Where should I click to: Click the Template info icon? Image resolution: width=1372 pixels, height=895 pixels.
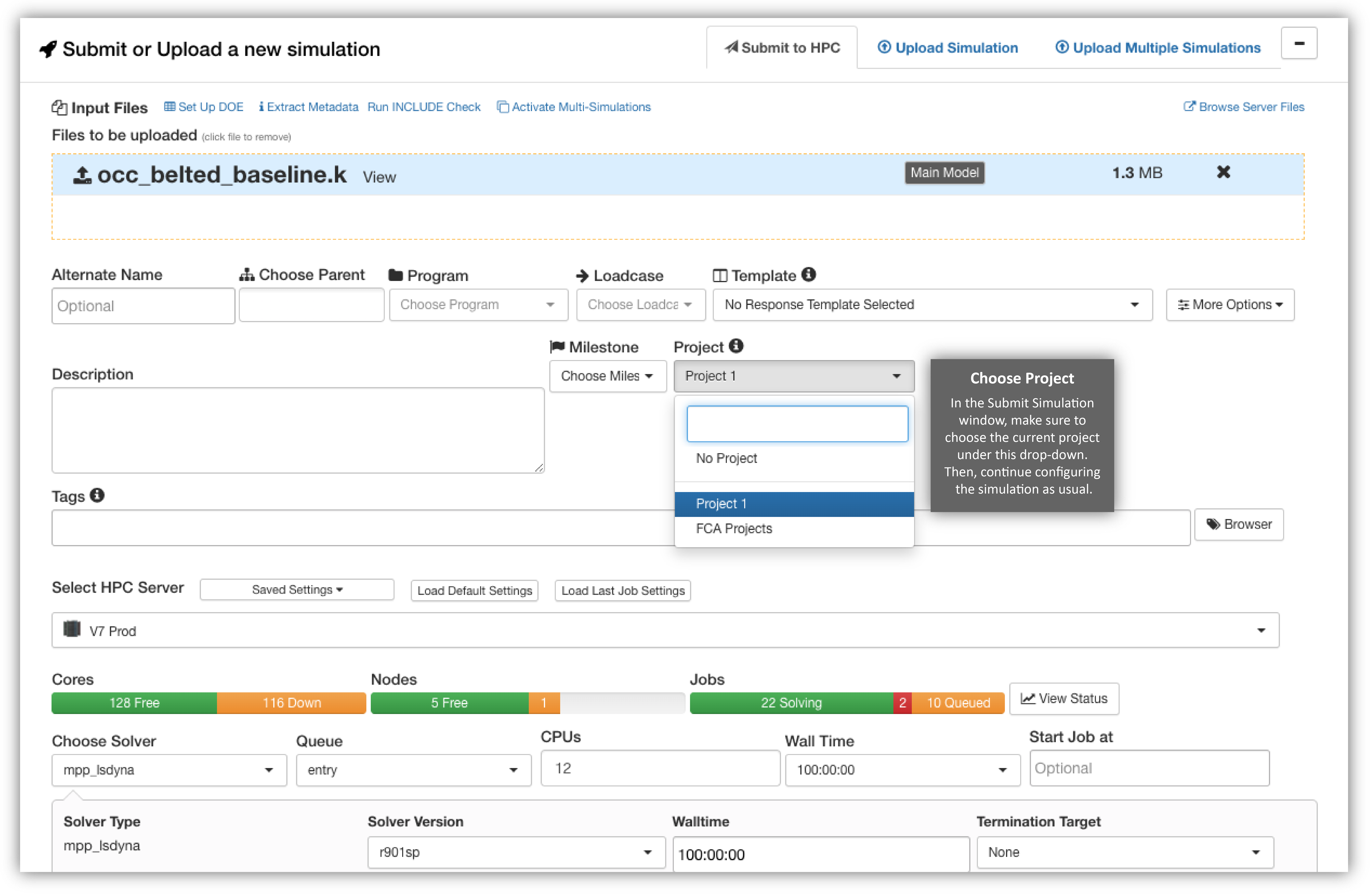point(809,274)
